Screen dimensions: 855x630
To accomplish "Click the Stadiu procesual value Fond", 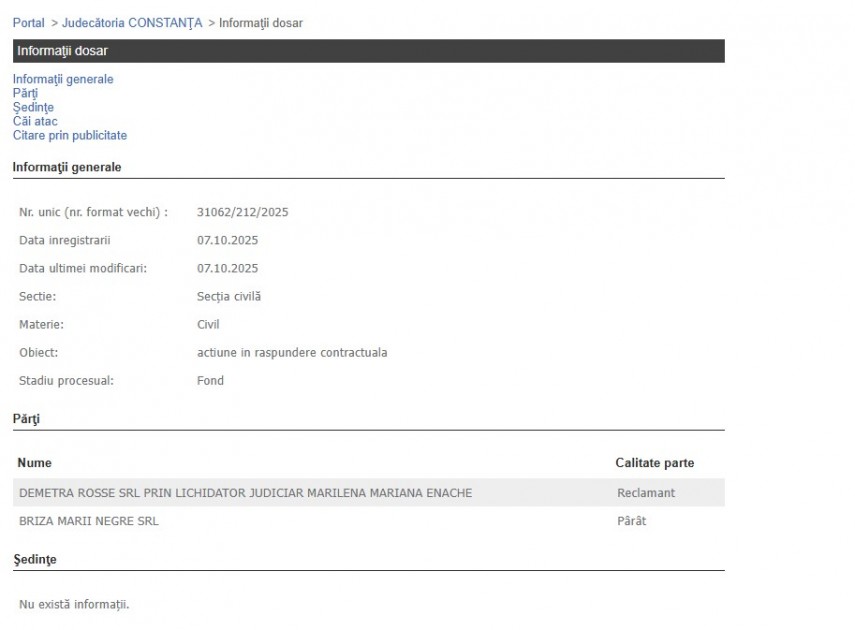I will pos(210,380).
